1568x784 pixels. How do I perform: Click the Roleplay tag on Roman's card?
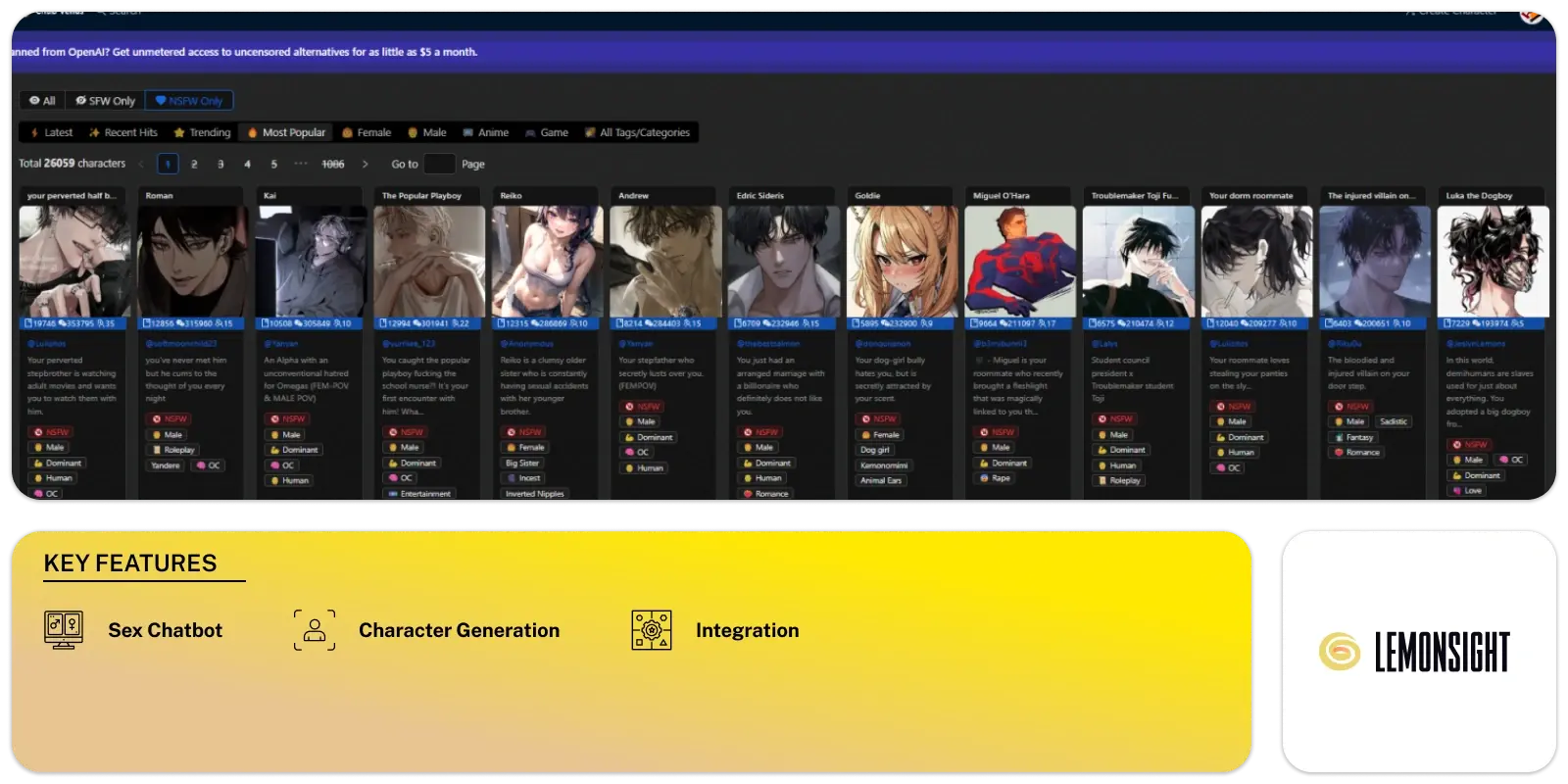pyautogui.click(x=173, y=450)
